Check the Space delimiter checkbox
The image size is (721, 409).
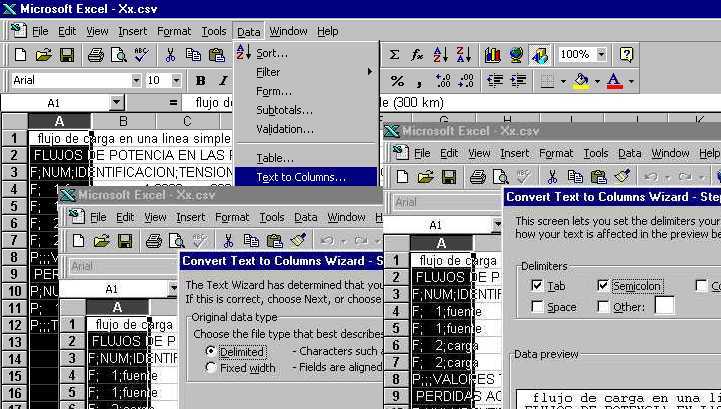pos(537,306)
